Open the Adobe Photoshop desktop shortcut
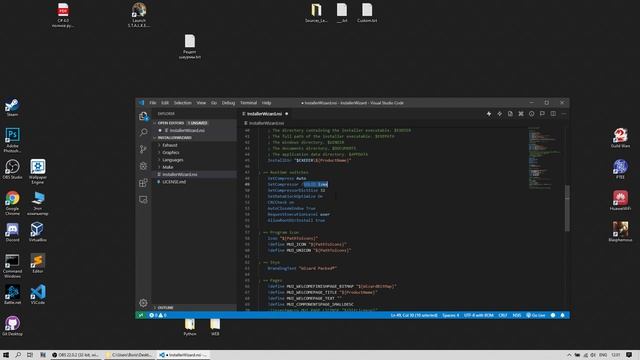Screen dimensions: 640x360 click(x=12, y=140)
